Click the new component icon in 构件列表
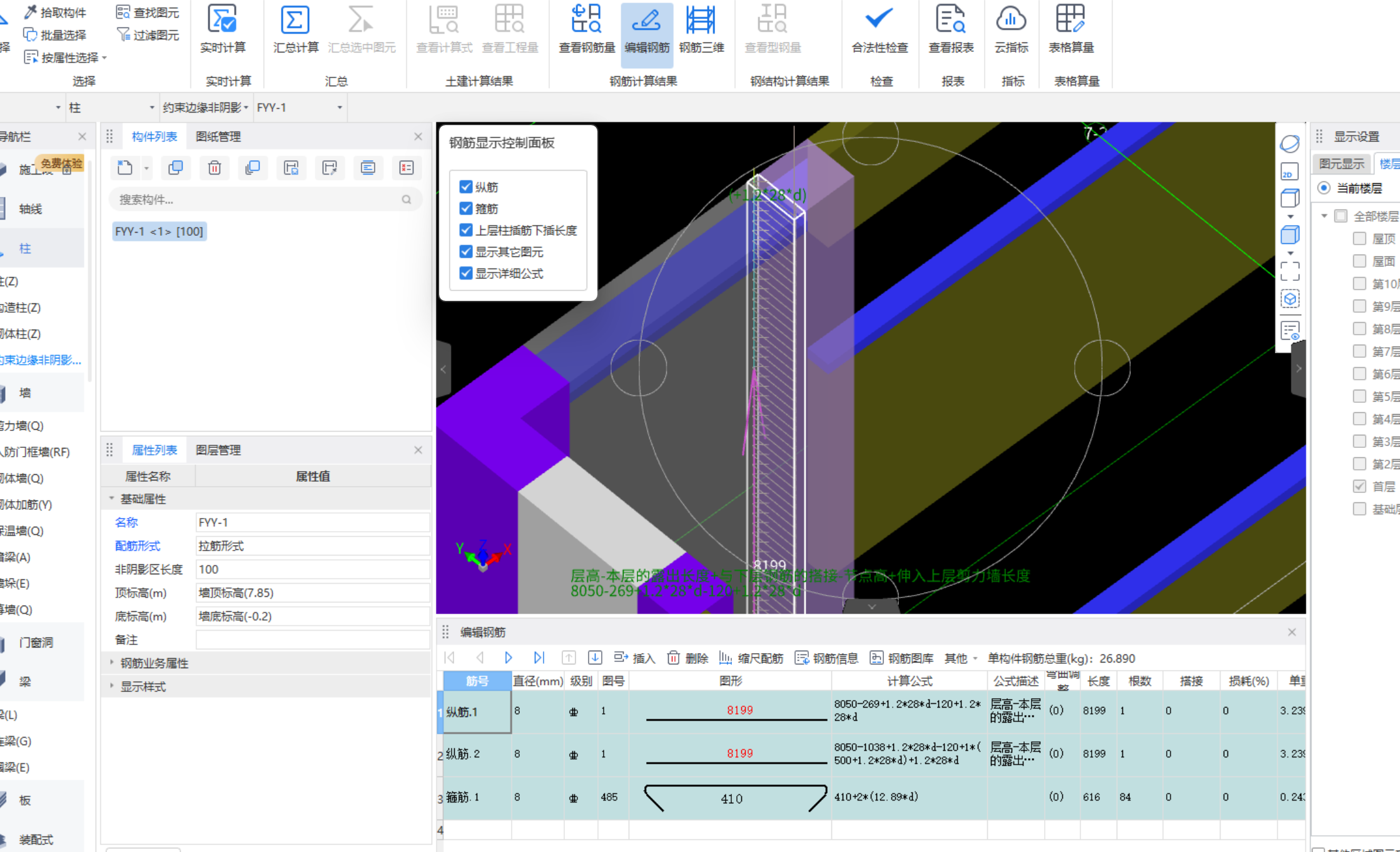The image size is (1400, 852). (x=125, y=168)
